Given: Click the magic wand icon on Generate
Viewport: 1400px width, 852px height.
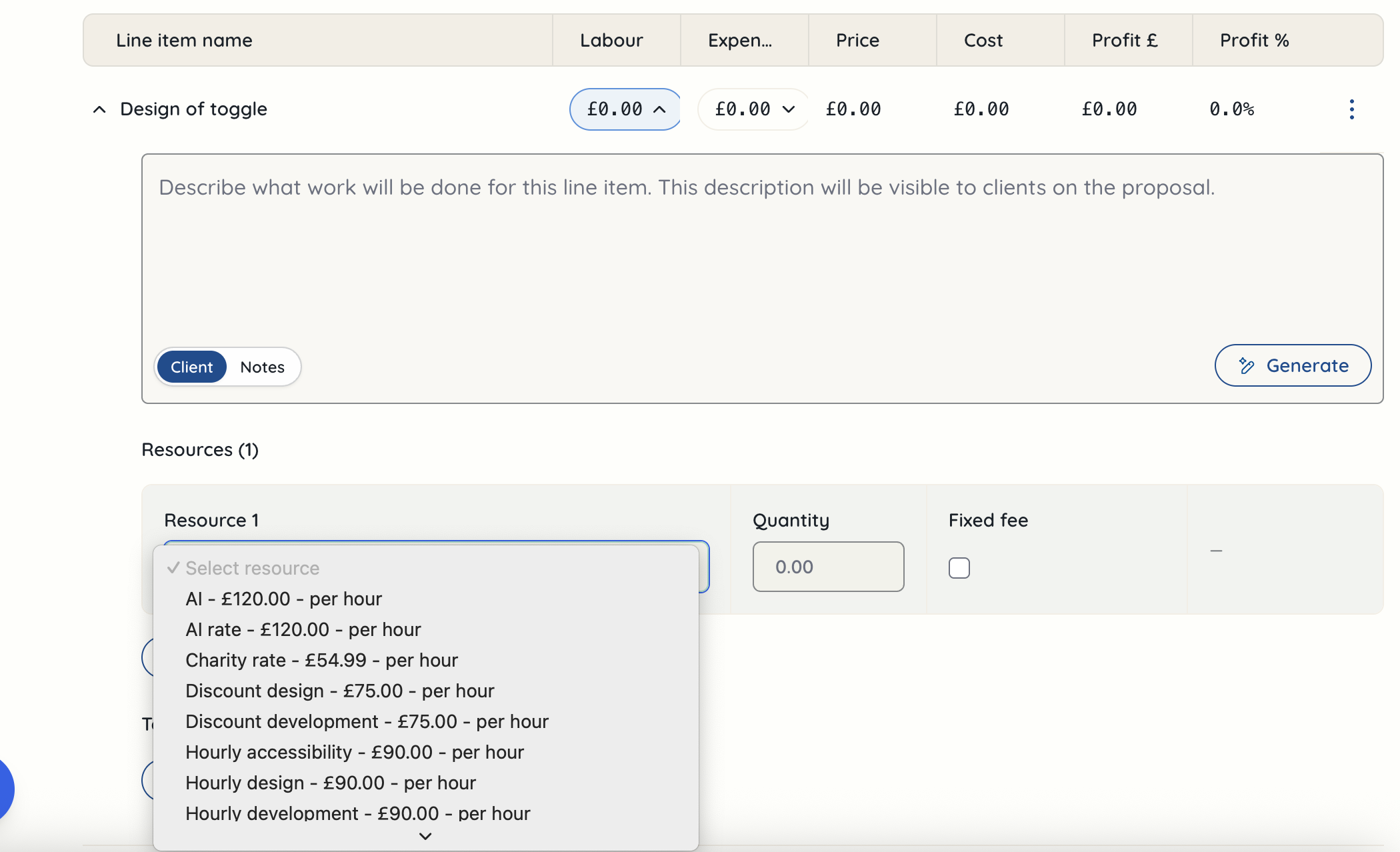Looking at the screenshot, I should tap(1245, 365).
